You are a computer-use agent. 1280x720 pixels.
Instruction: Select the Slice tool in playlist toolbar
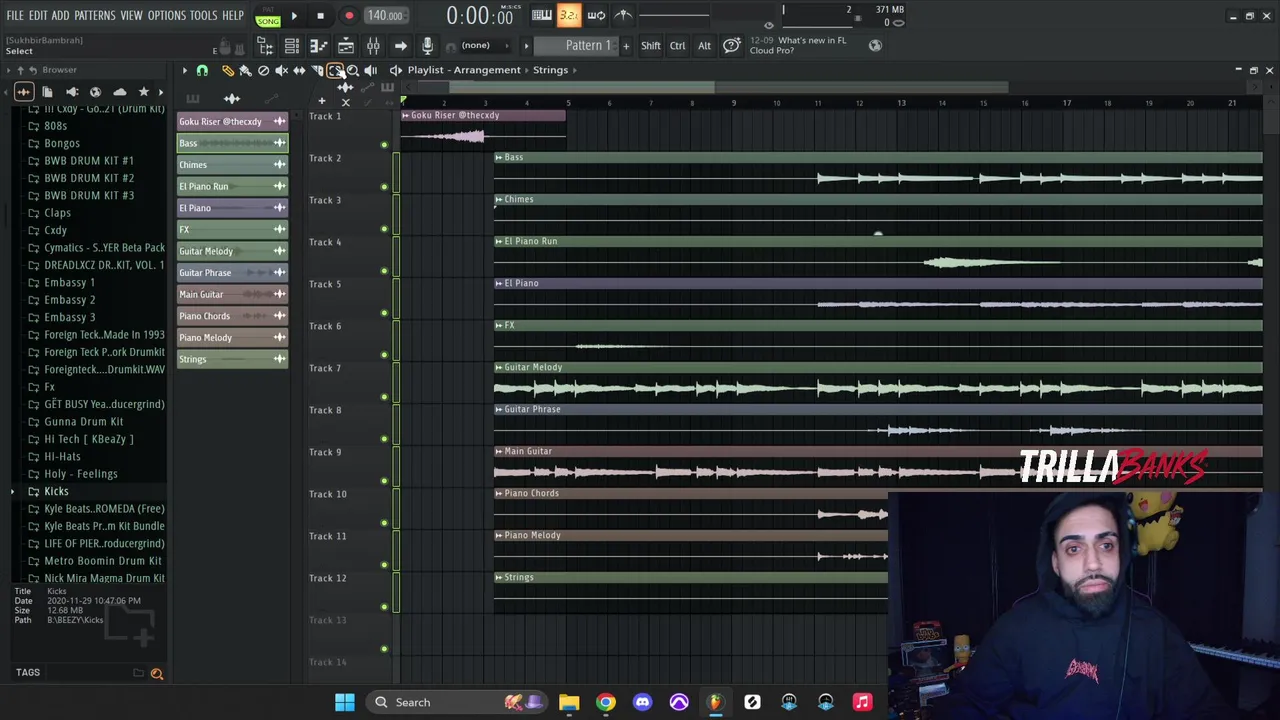tap(317, 70)
